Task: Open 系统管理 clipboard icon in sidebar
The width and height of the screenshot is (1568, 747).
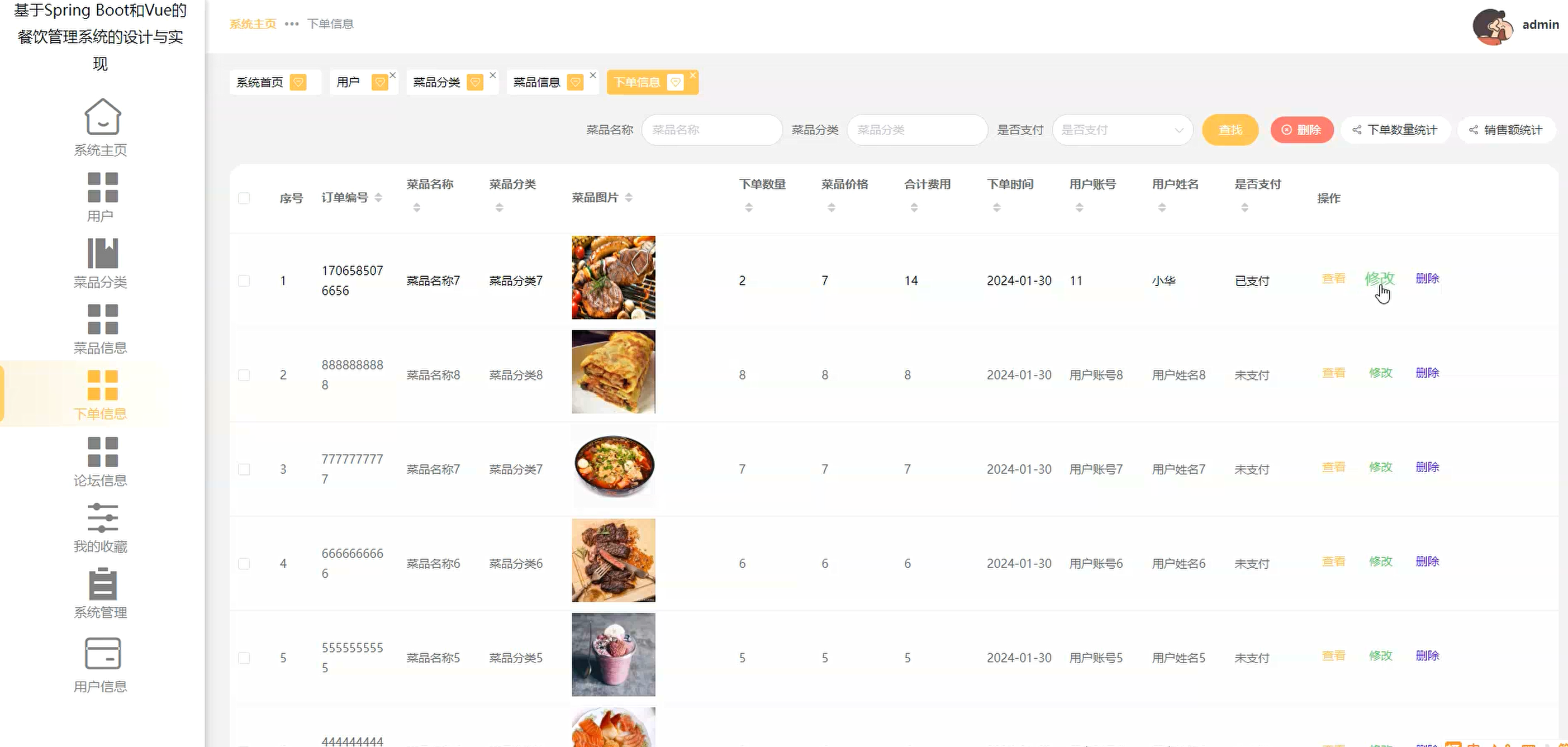Action: coord(102,583)
